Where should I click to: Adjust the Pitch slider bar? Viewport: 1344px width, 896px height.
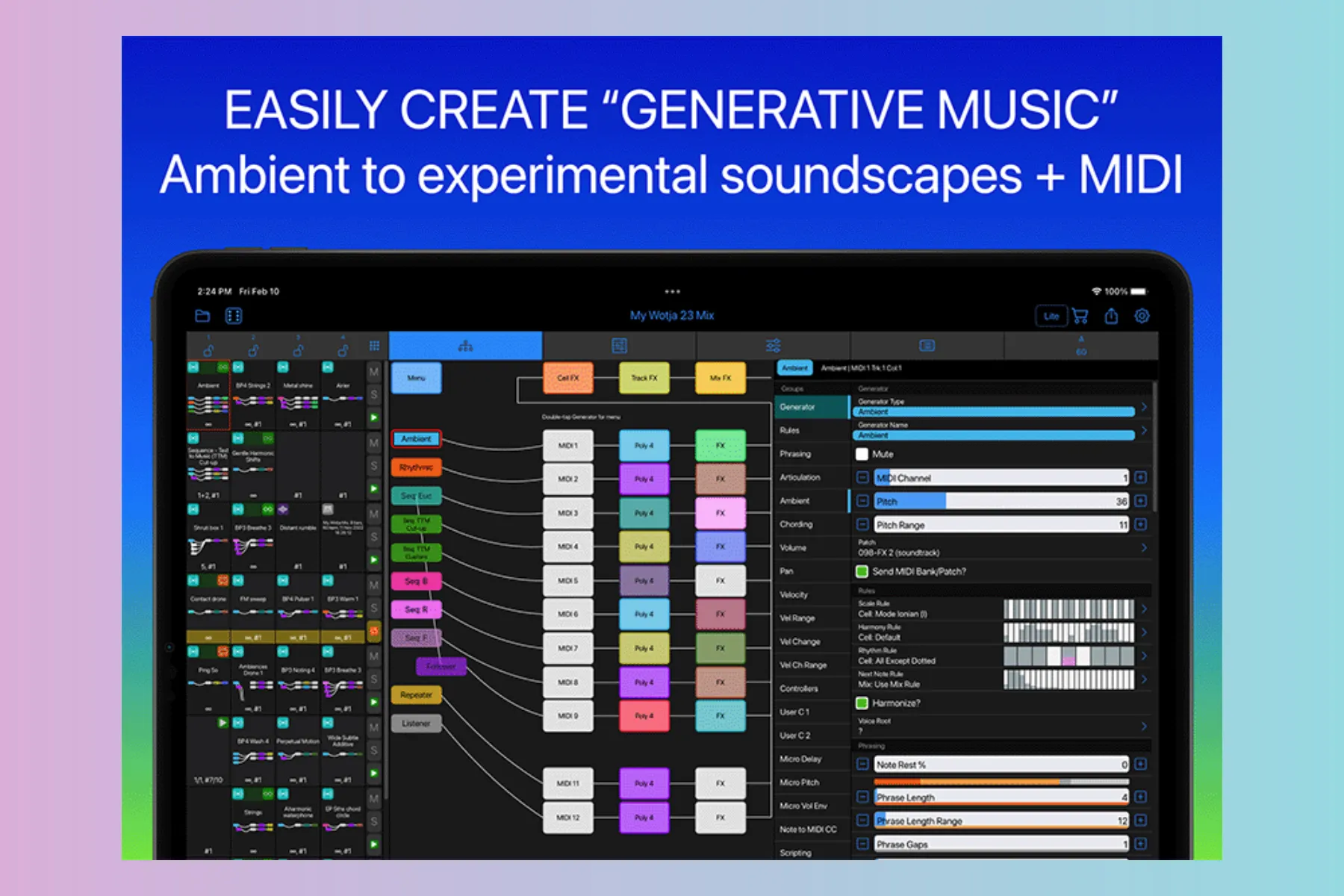(x=1001, y=501)
